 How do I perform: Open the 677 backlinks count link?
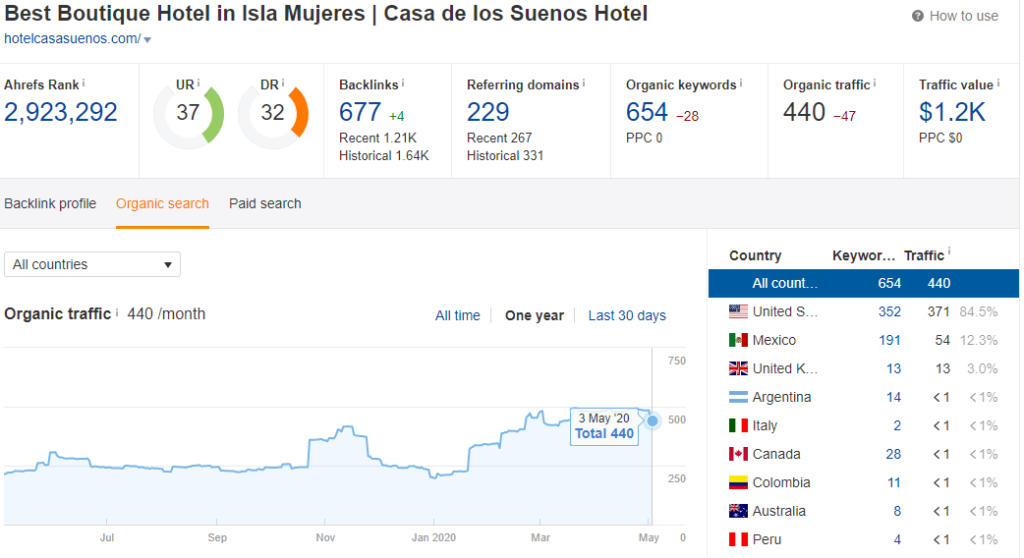click(x=360, y=111)
